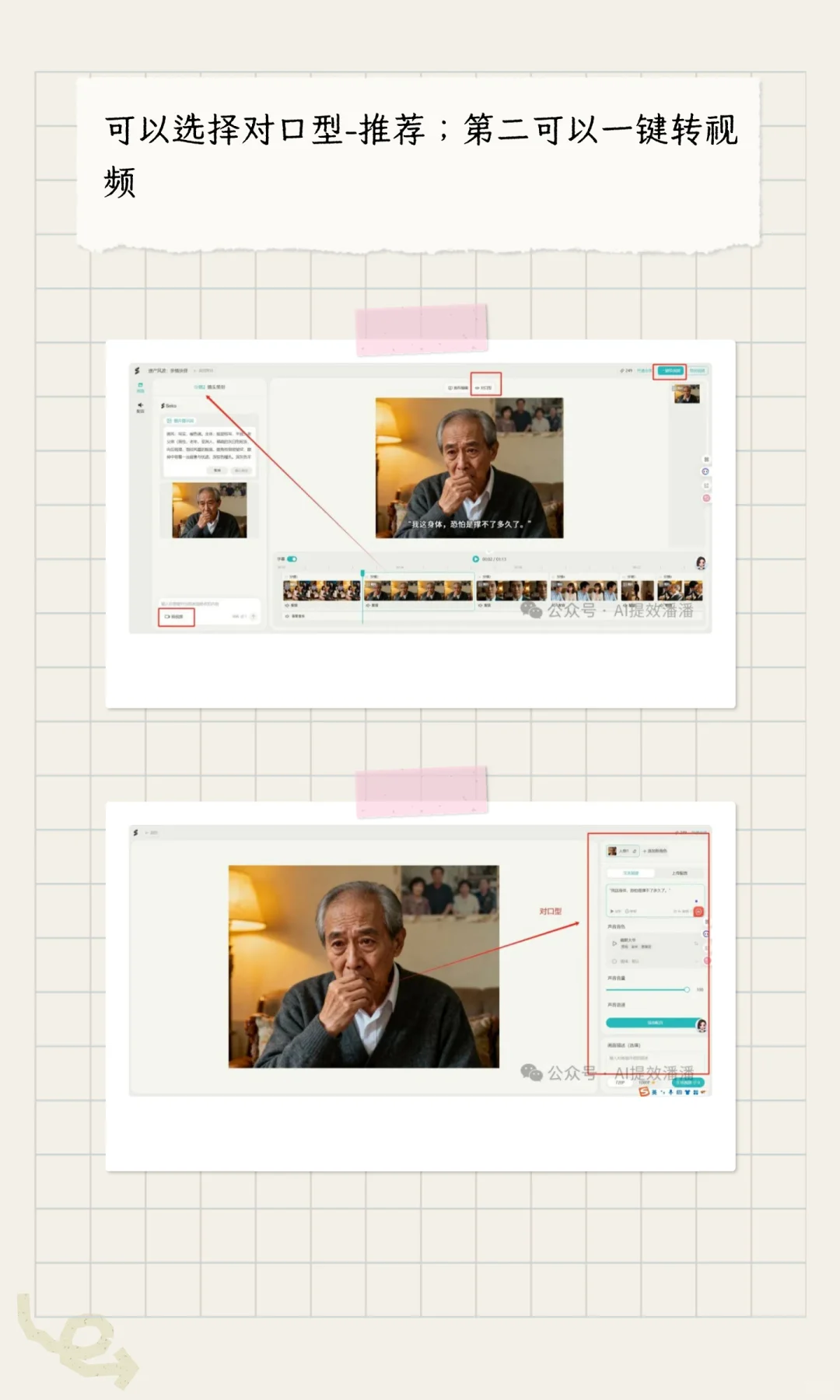Click the Seko logo in upper screenshot
The width and height of the screenshot is (840, 1400).
[137, 371]
